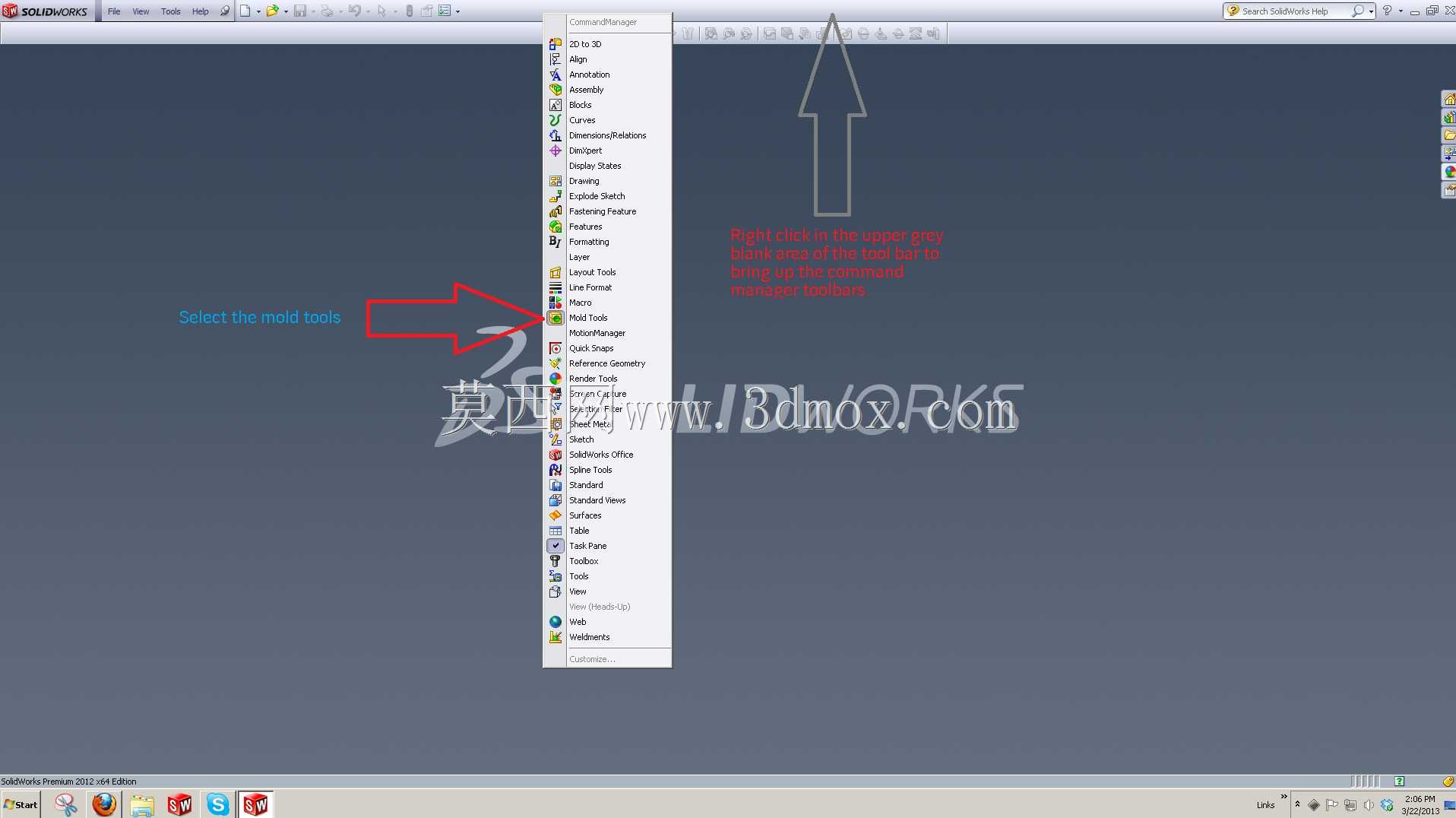Click the Explode Sketch icon
Screen dimensions: 1456x818
click(555, 196)
